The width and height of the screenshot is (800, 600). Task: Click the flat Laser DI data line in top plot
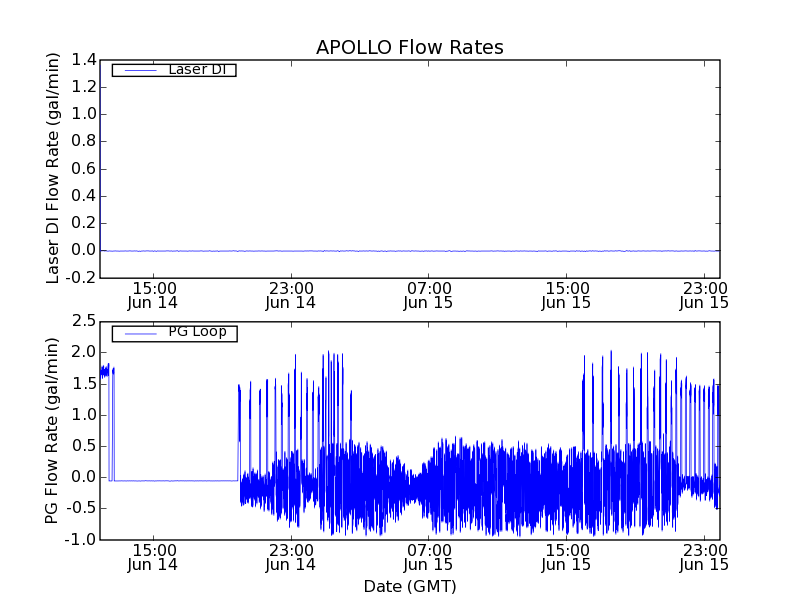pyautogui.click(x=400, y=251)
